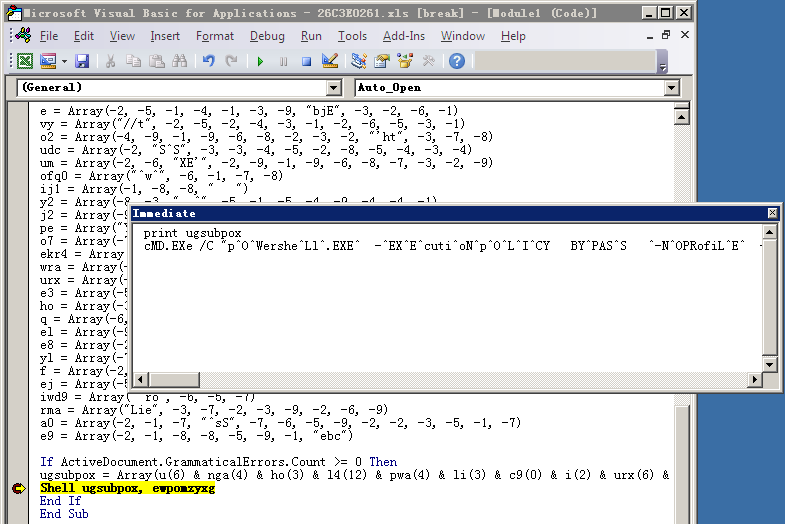Open the File menu
This screenshot has height=524, width=786.
click(x=49, y=36)
